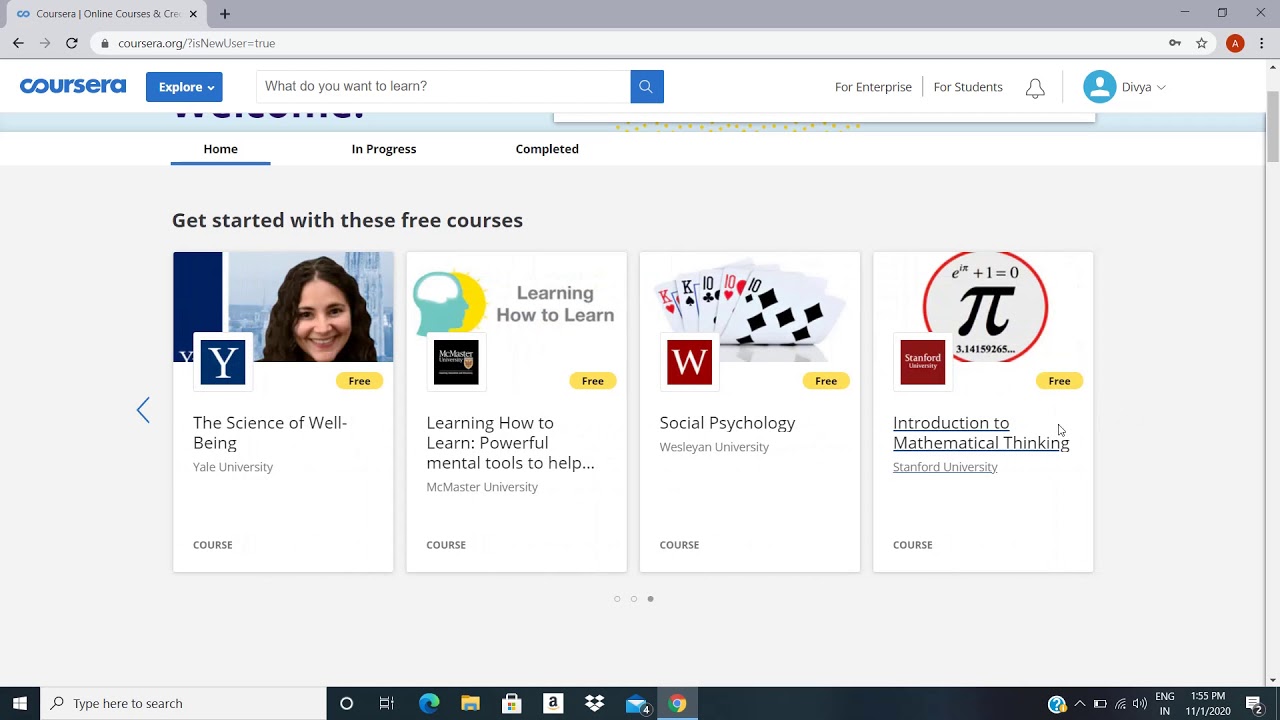Click the pi symbol course image

pyautogui.click(x=984, y=306)
